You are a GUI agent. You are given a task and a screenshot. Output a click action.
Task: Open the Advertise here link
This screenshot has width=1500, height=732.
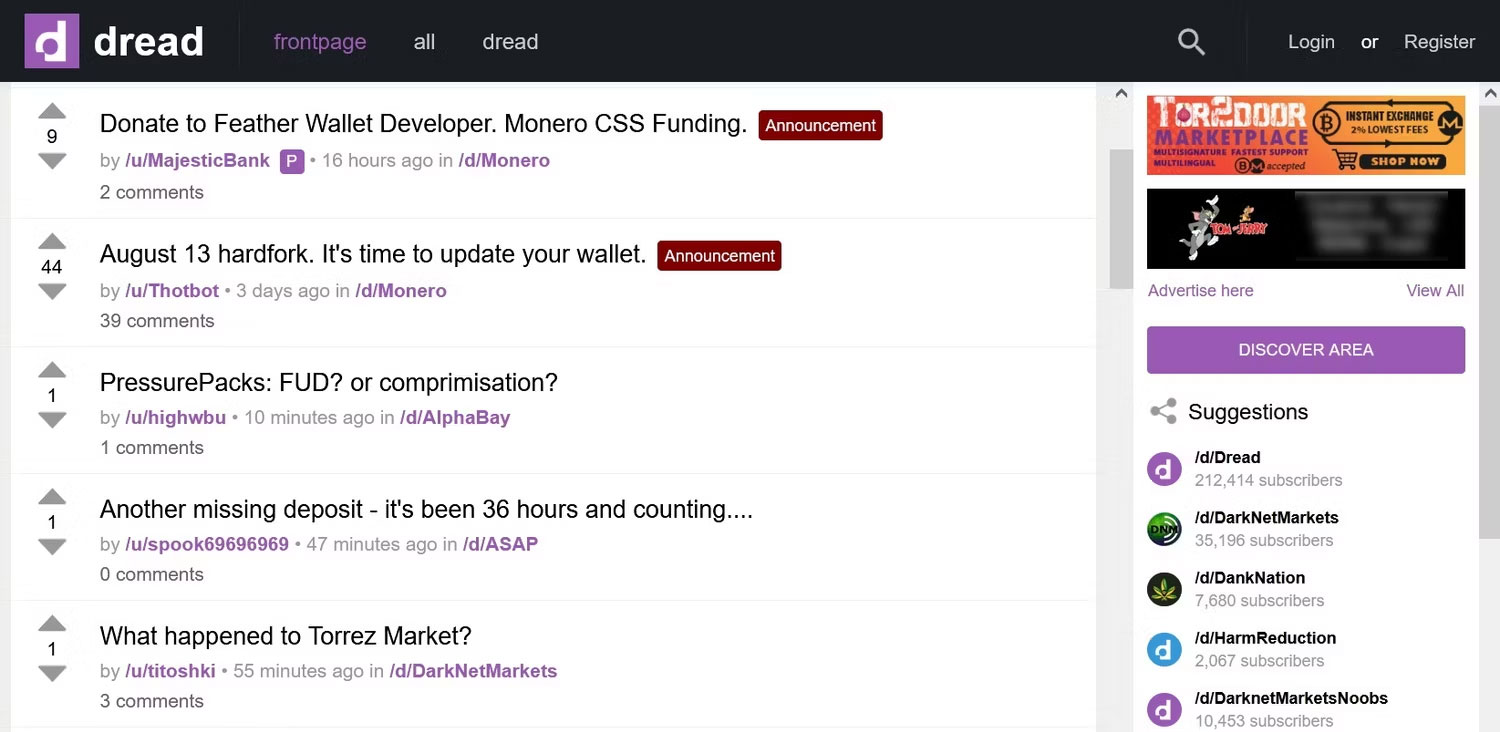point(1200,291)
